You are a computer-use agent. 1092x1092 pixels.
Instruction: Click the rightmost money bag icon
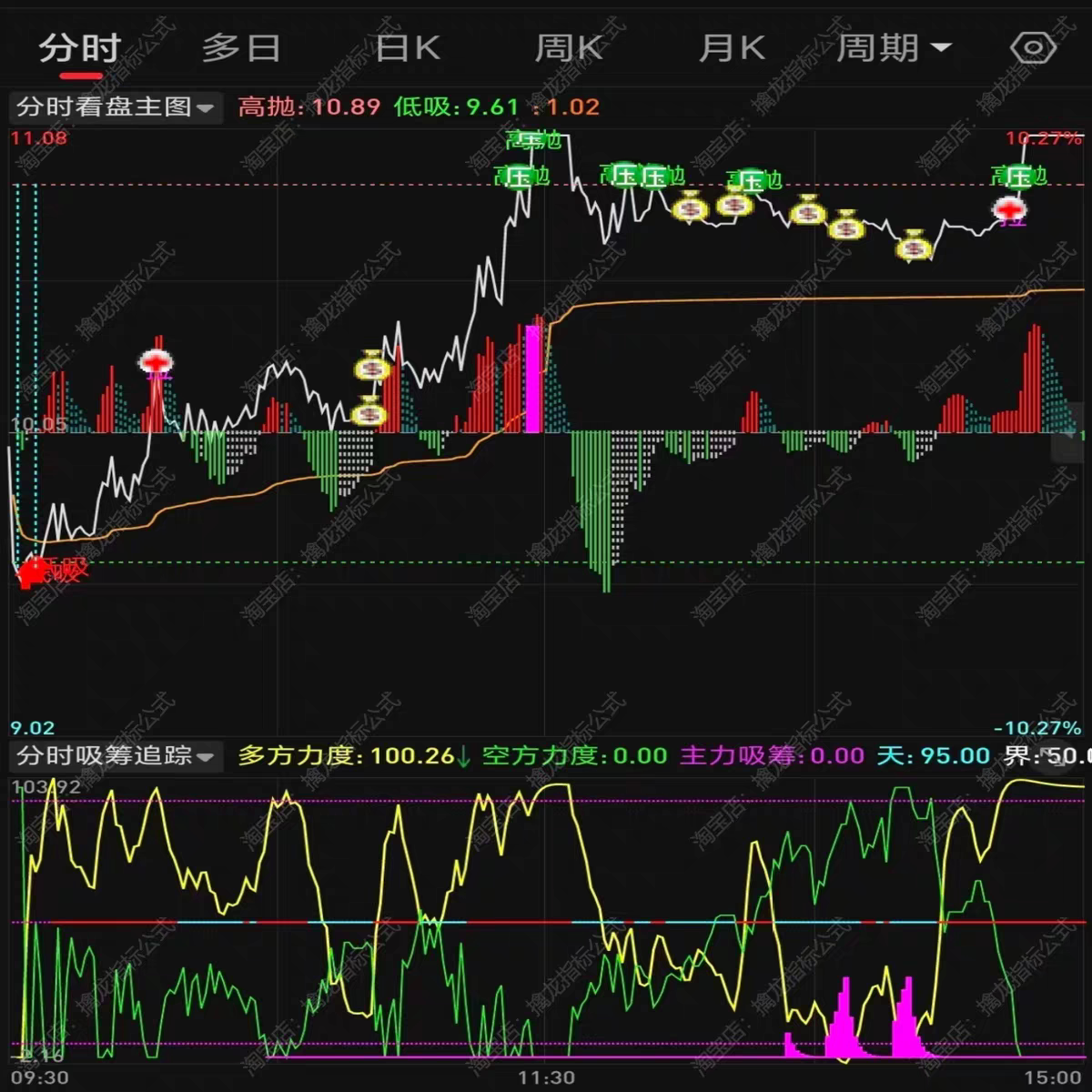pyautogui.click(x=914, y=247)
